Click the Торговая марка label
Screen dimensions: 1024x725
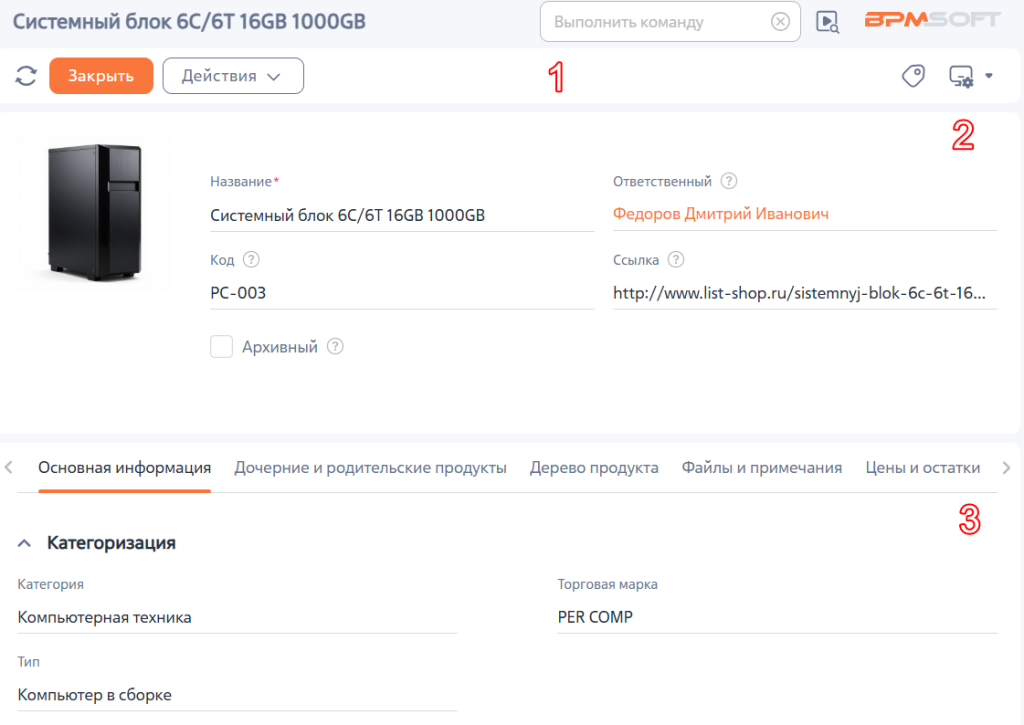click(x=607, y=584)
